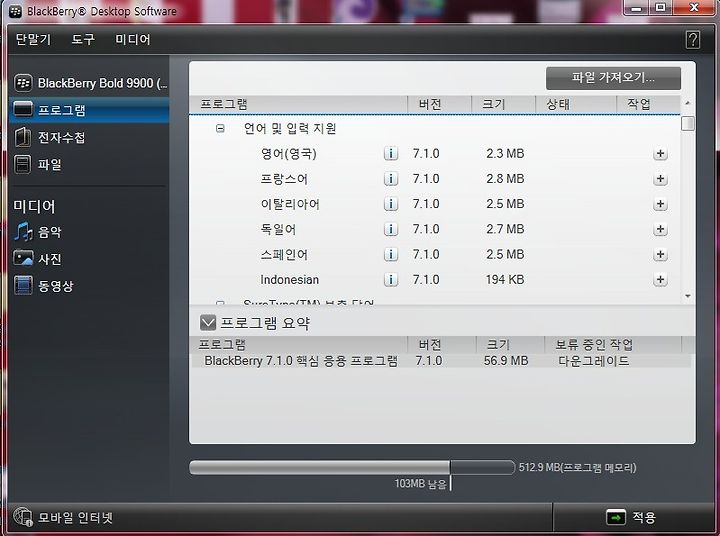Add 영어(영국) with plus button
The image size is (720, 536).
[x=660, y=153]
